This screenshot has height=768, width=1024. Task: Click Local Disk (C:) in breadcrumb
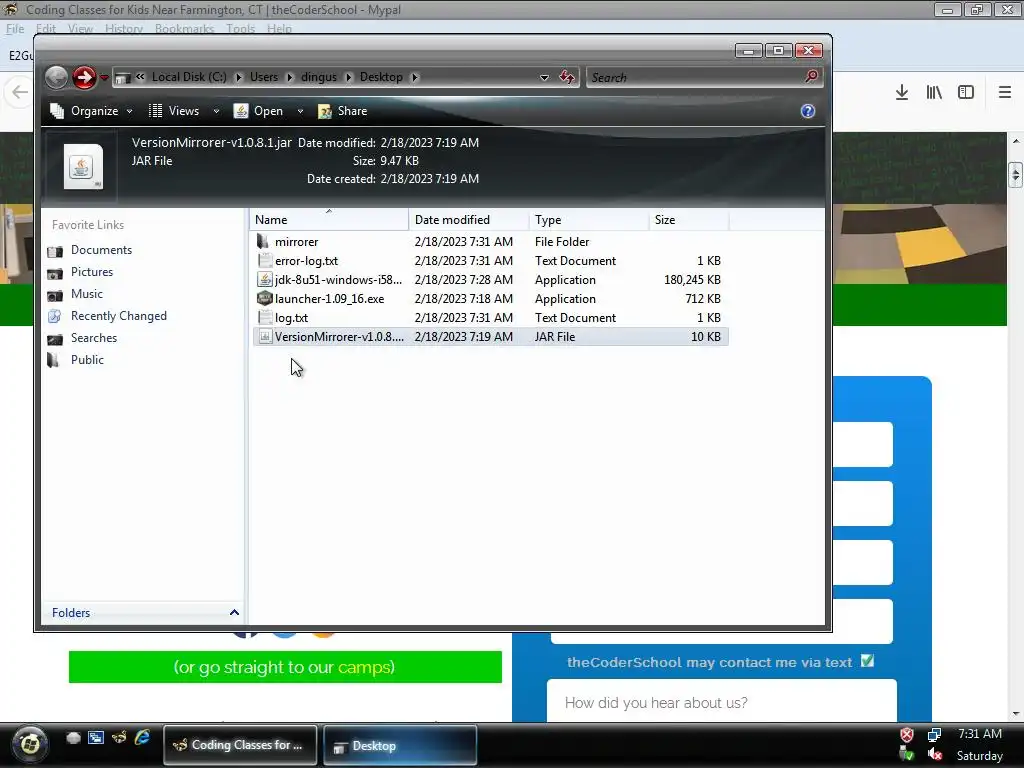(189, 77)
